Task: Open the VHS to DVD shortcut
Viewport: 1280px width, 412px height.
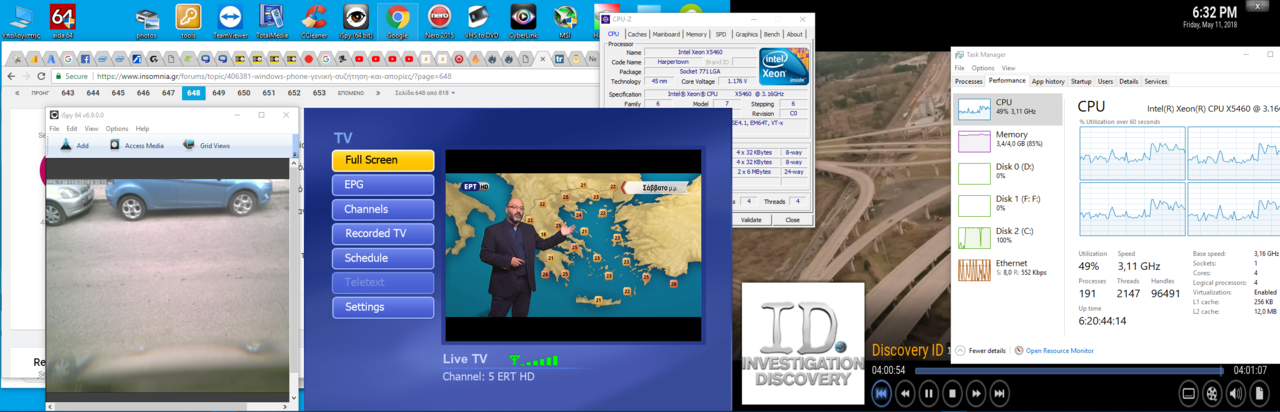Action: point(480,20)
